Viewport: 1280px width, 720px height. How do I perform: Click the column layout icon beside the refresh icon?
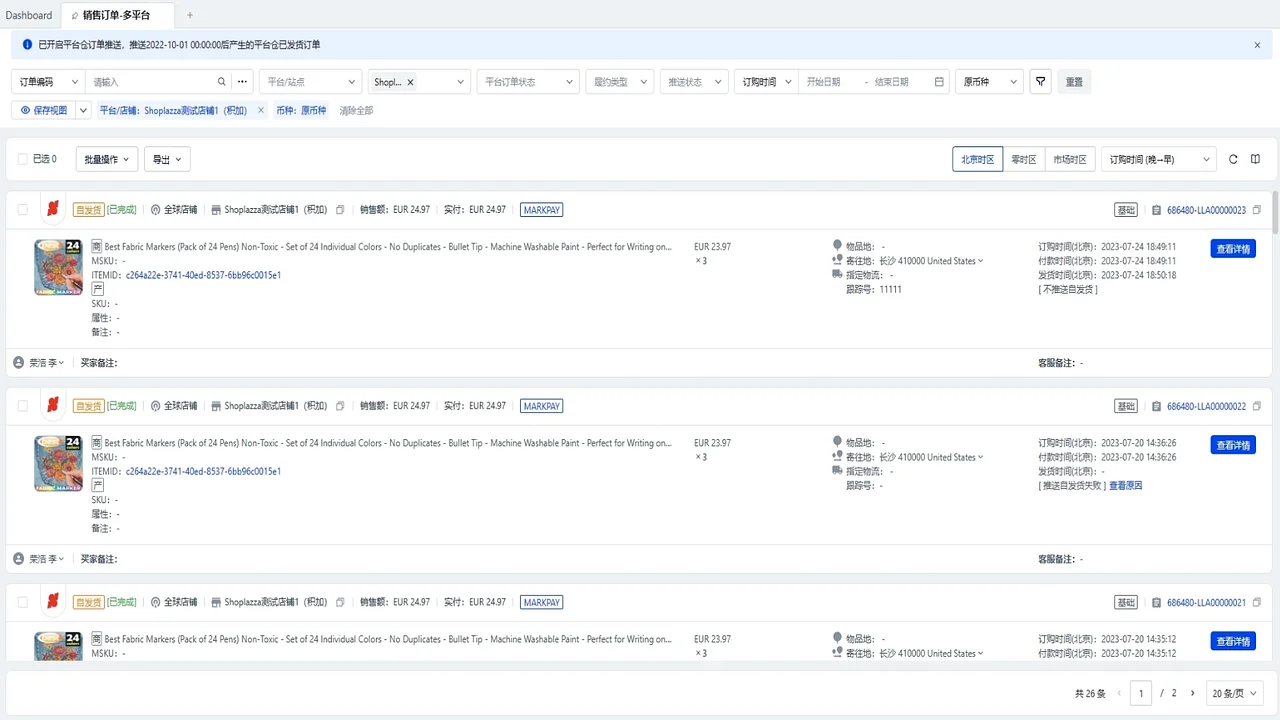point(1255,159)
